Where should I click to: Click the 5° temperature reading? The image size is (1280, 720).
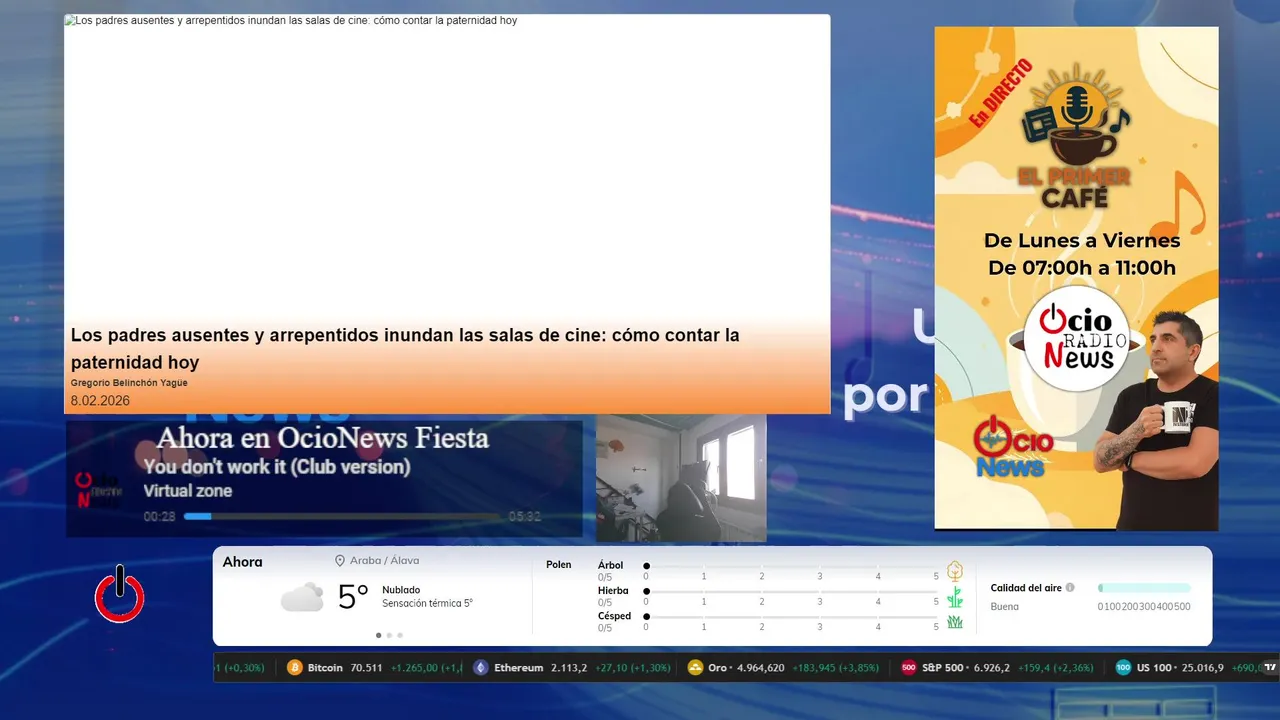click(x=353, y=597)
